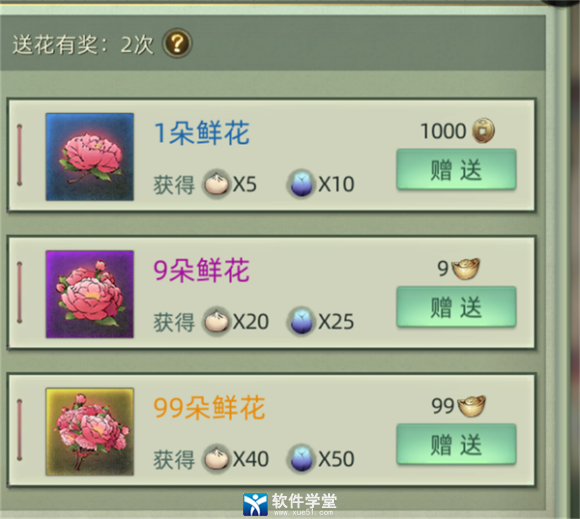Click the 99朵鲜花 title text
The height and width of the screenshot is (519, 580).
[209, 408]
